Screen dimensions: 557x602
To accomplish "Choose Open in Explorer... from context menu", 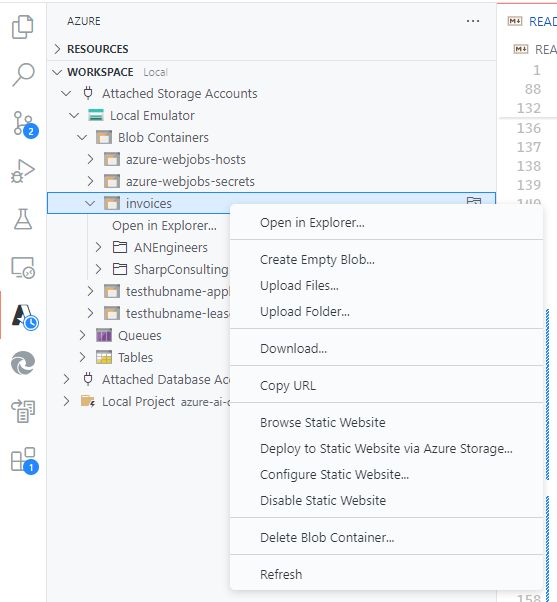I will pyautogui.click(x=386, y=223).
